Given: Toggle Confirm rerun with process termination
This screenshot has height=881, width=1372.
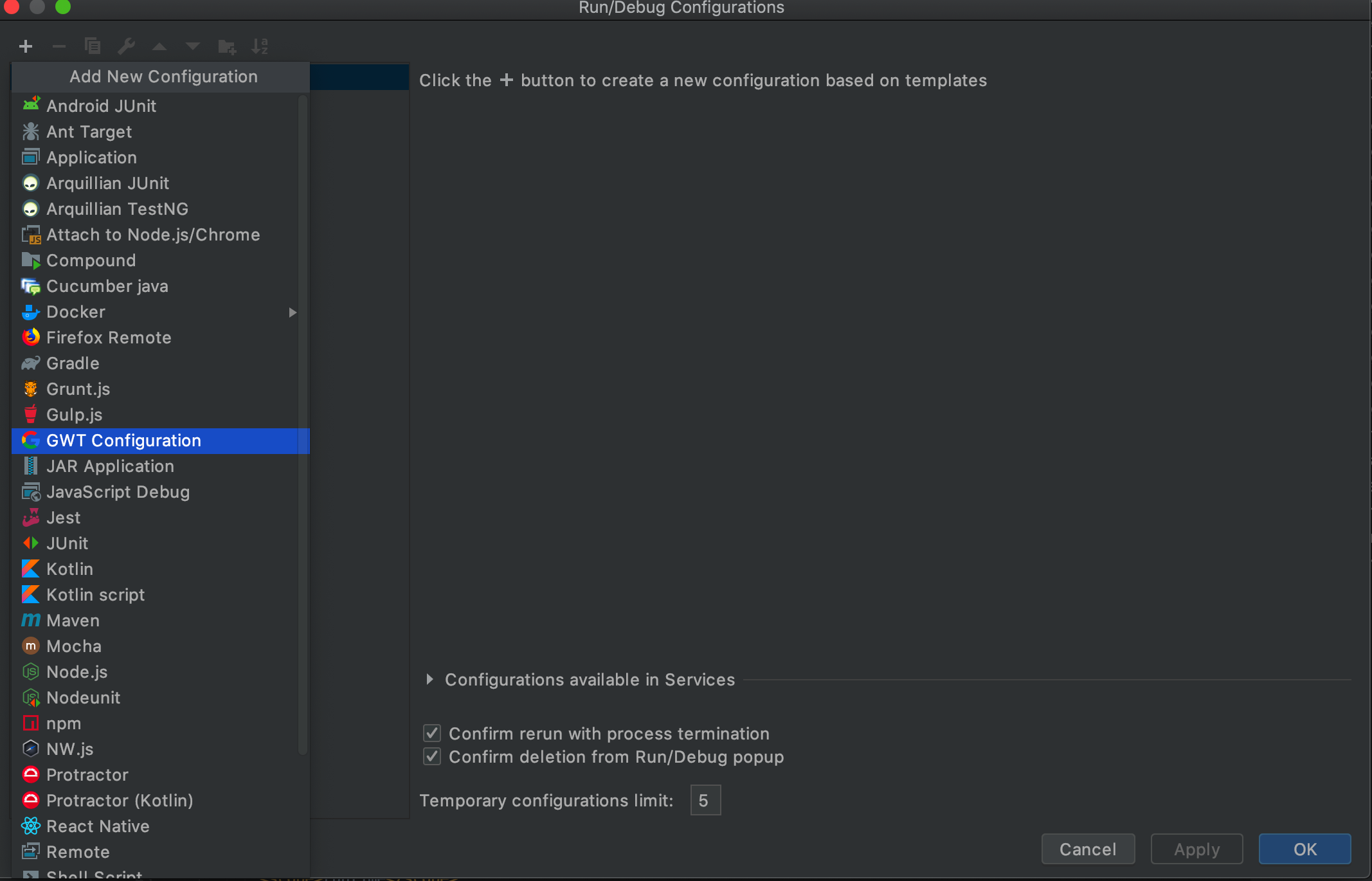Looking at the screenshot, I should 432,733.
